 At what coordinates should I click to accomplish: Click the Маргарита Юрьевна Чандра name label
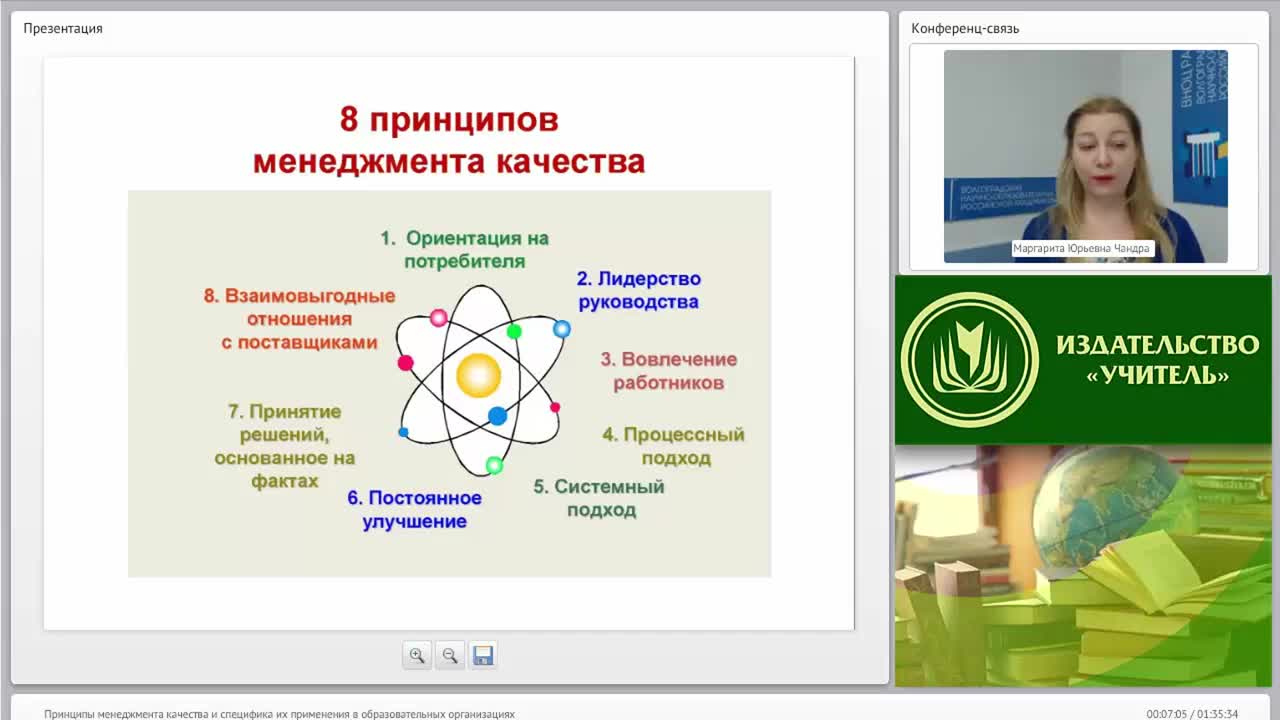click(x=1082, y=248)
